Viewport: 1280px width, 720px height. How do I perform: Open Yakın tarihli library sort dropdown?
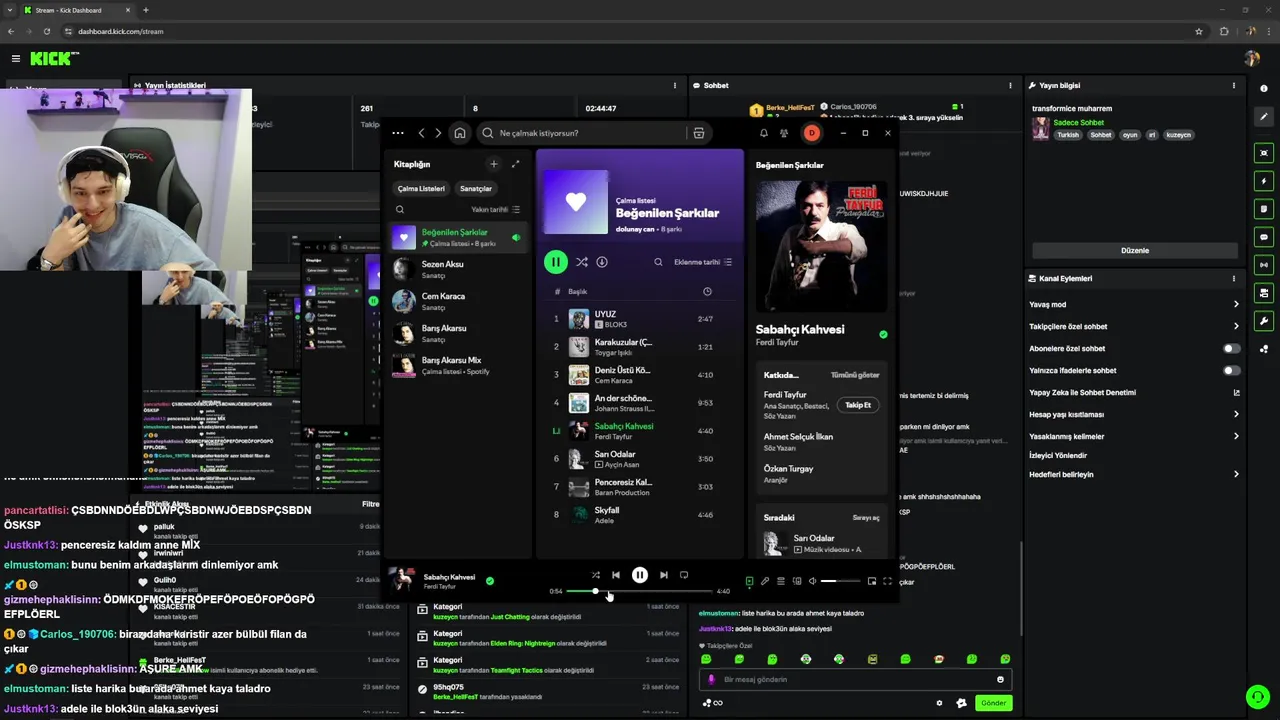pos(496,210)
